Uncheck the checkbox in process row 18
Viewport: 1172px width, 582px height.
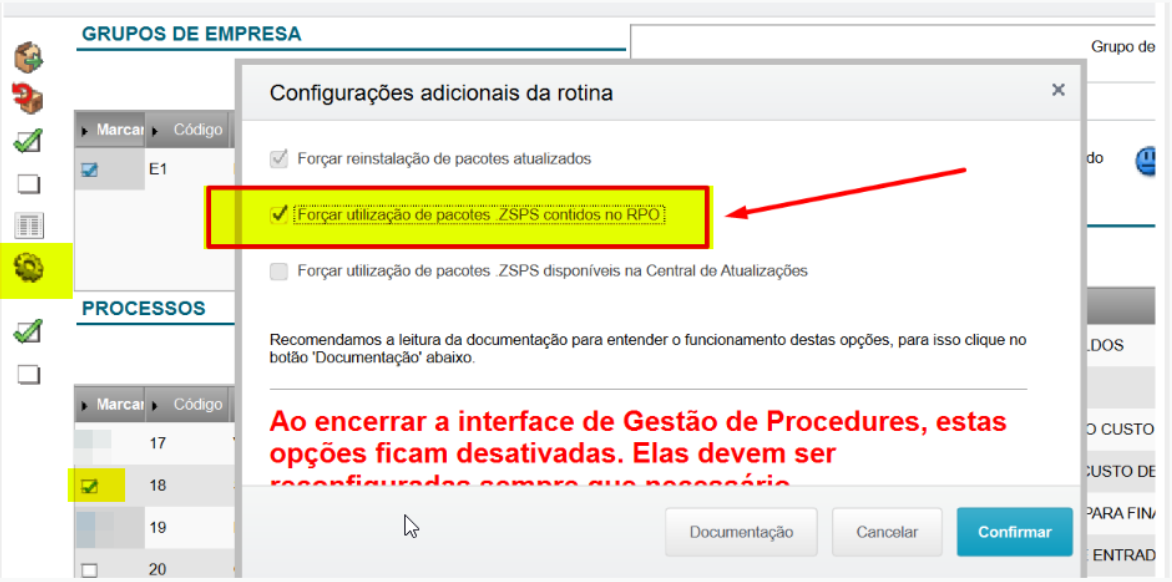(x=90, y=486)
